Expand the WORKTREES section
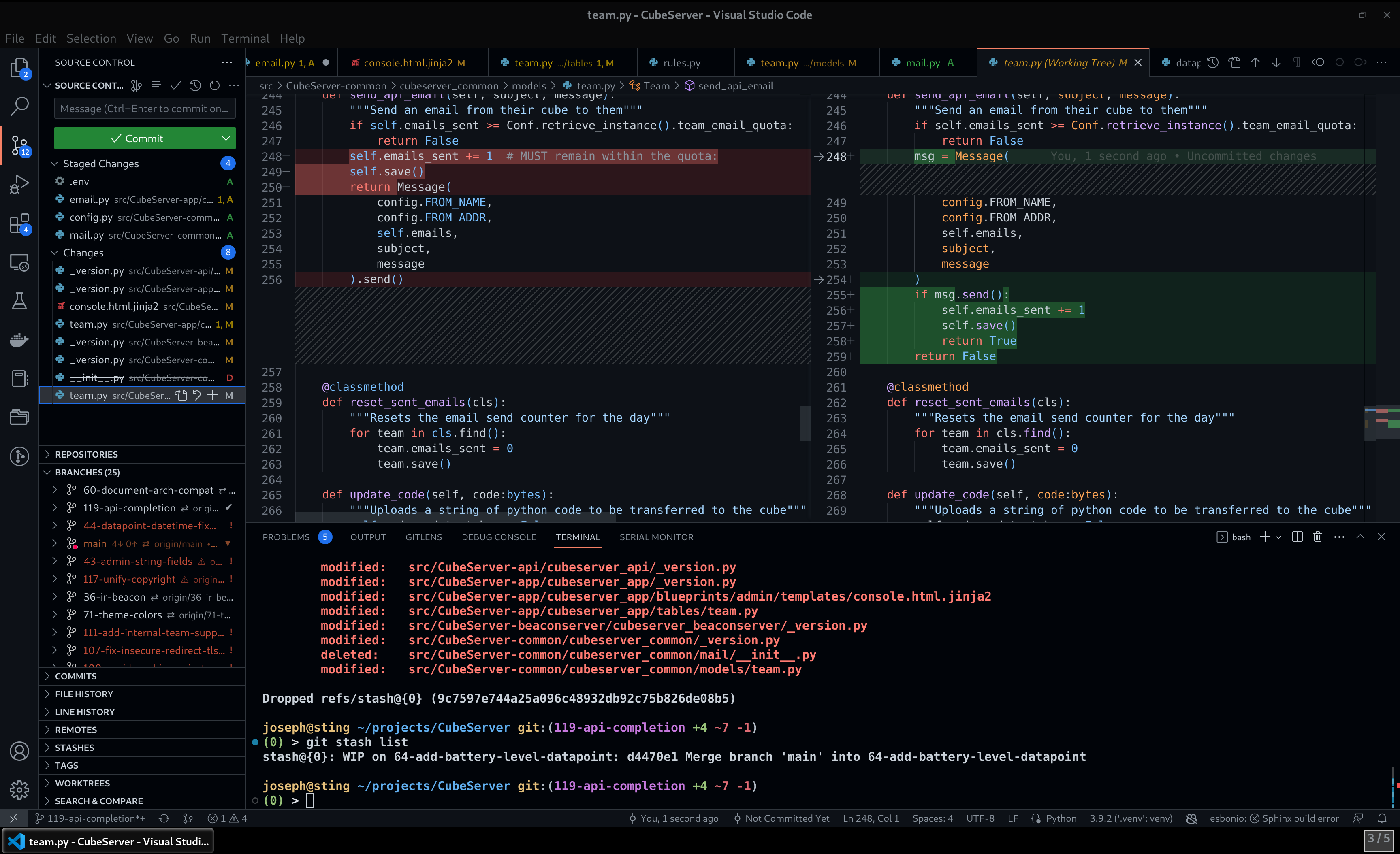This screenshot has height=854, width=1400. click(x=82, y=783)
